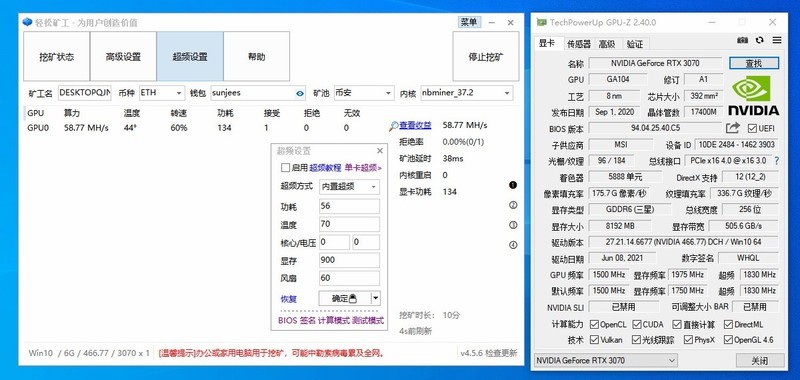Screen dimensions: 800x380
Task: Click the 确定 confirm button
Action: [x=344, y=298]
